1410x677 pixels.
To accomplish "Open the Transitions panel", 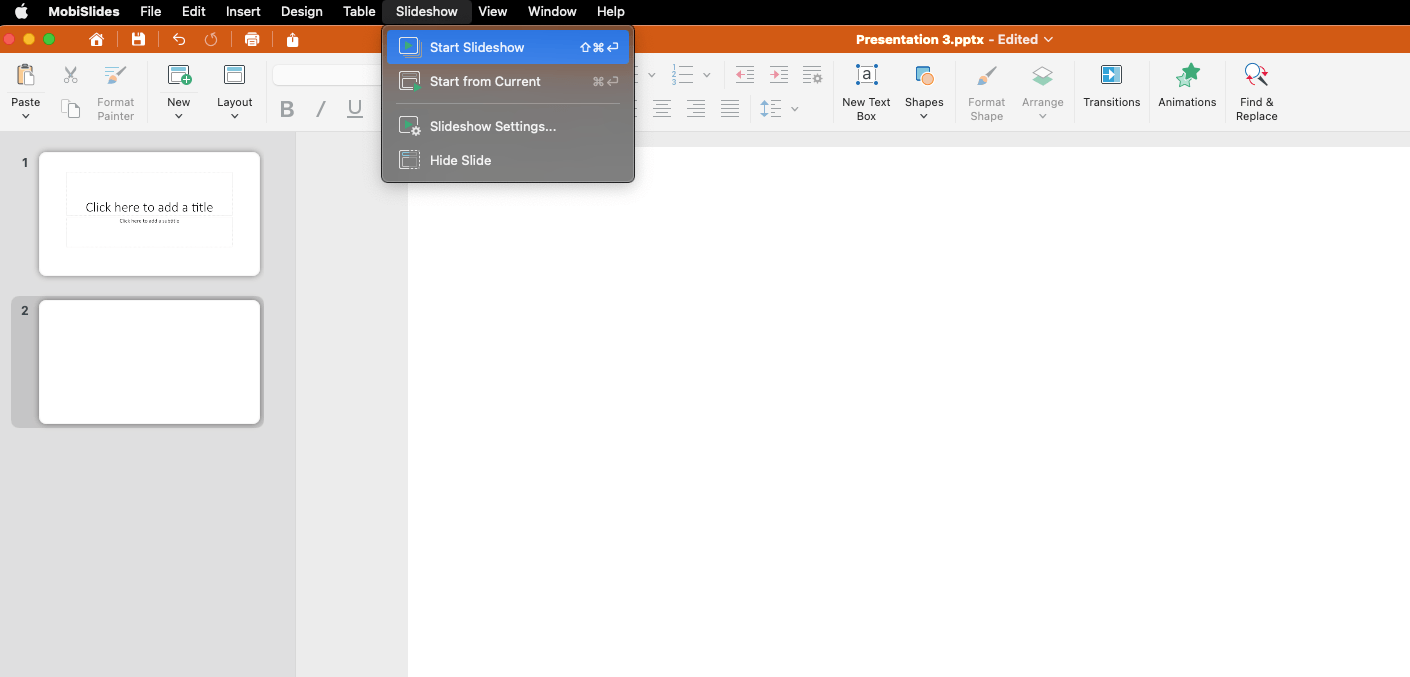I will click(x=1112, y=86).
